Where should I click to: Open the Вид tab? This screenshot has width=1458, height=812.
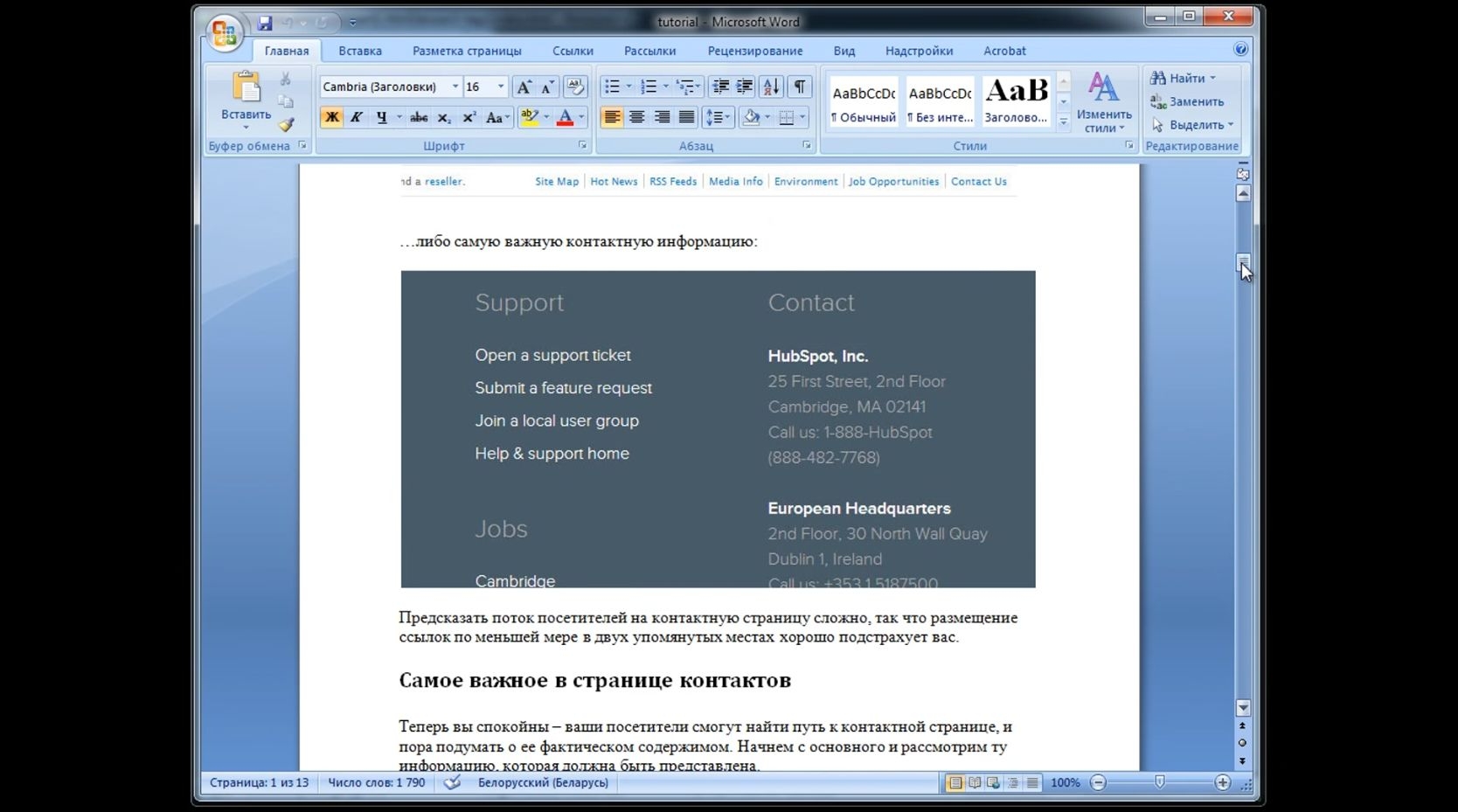pos(844,51)
